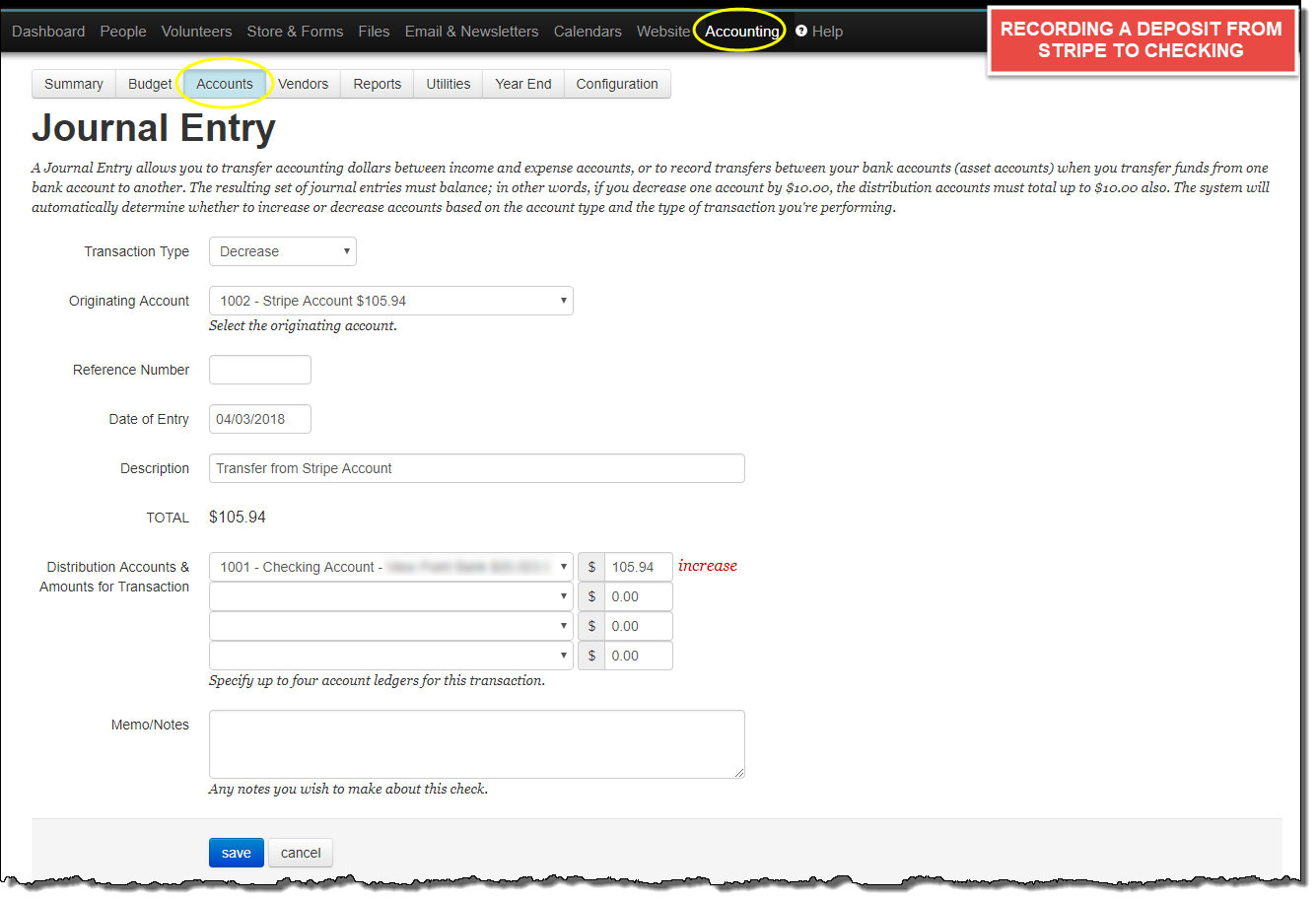1316x900 pixels.
Task: Click the Date of Entry field
Action: coord(260,419)
